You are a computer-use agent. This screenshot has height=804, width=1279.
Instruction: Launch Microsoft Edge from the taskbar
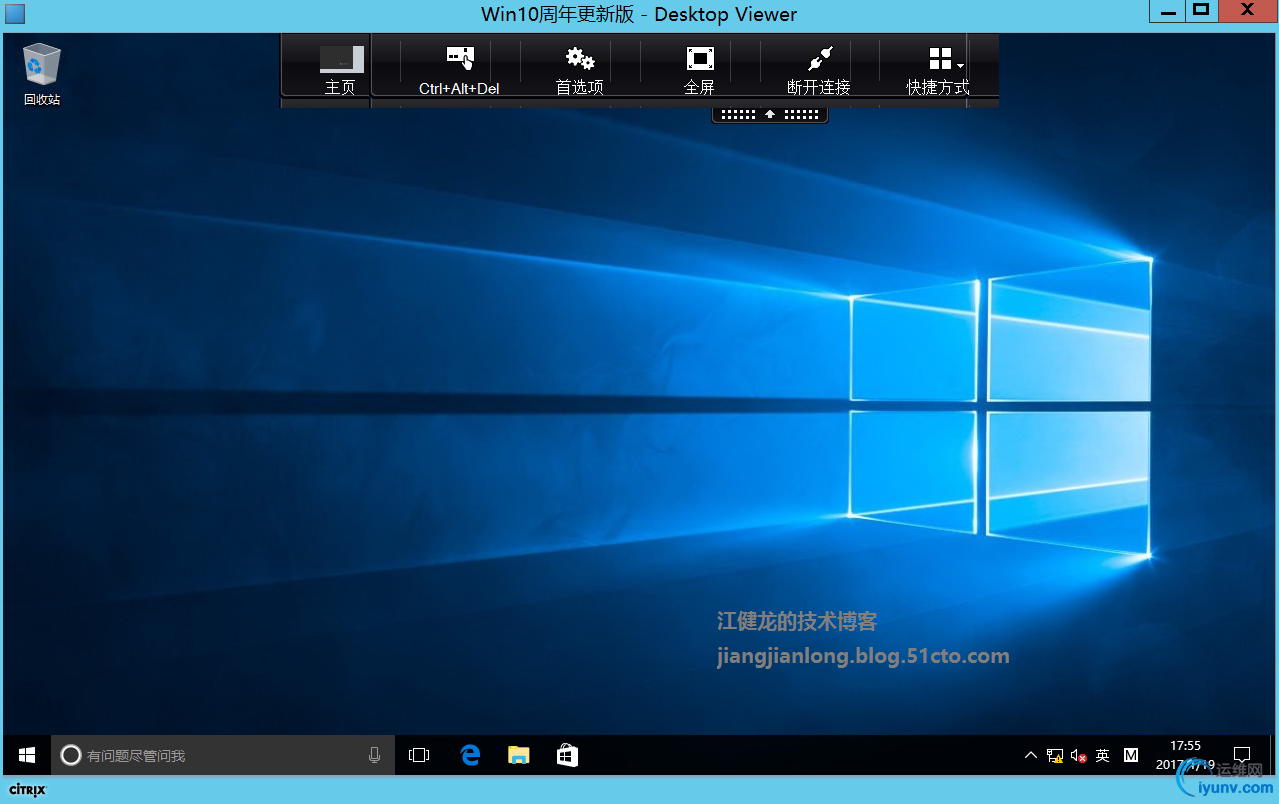pyautogui.click(x=470, y=755)
